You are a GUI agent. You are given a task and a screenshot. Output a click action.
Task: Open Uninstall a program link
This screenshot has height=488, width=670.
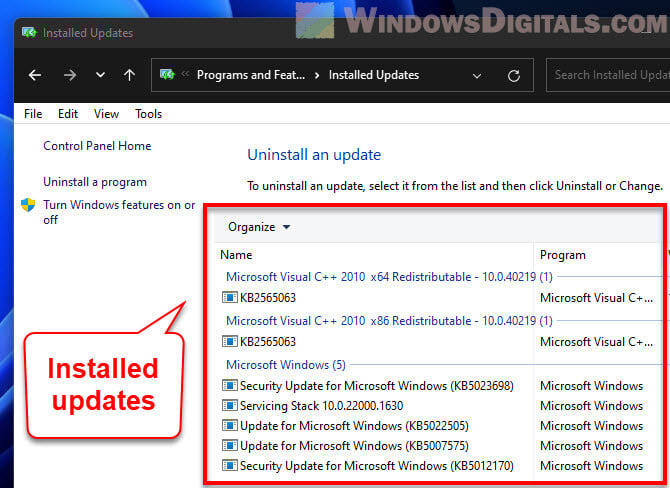point(95,182)
